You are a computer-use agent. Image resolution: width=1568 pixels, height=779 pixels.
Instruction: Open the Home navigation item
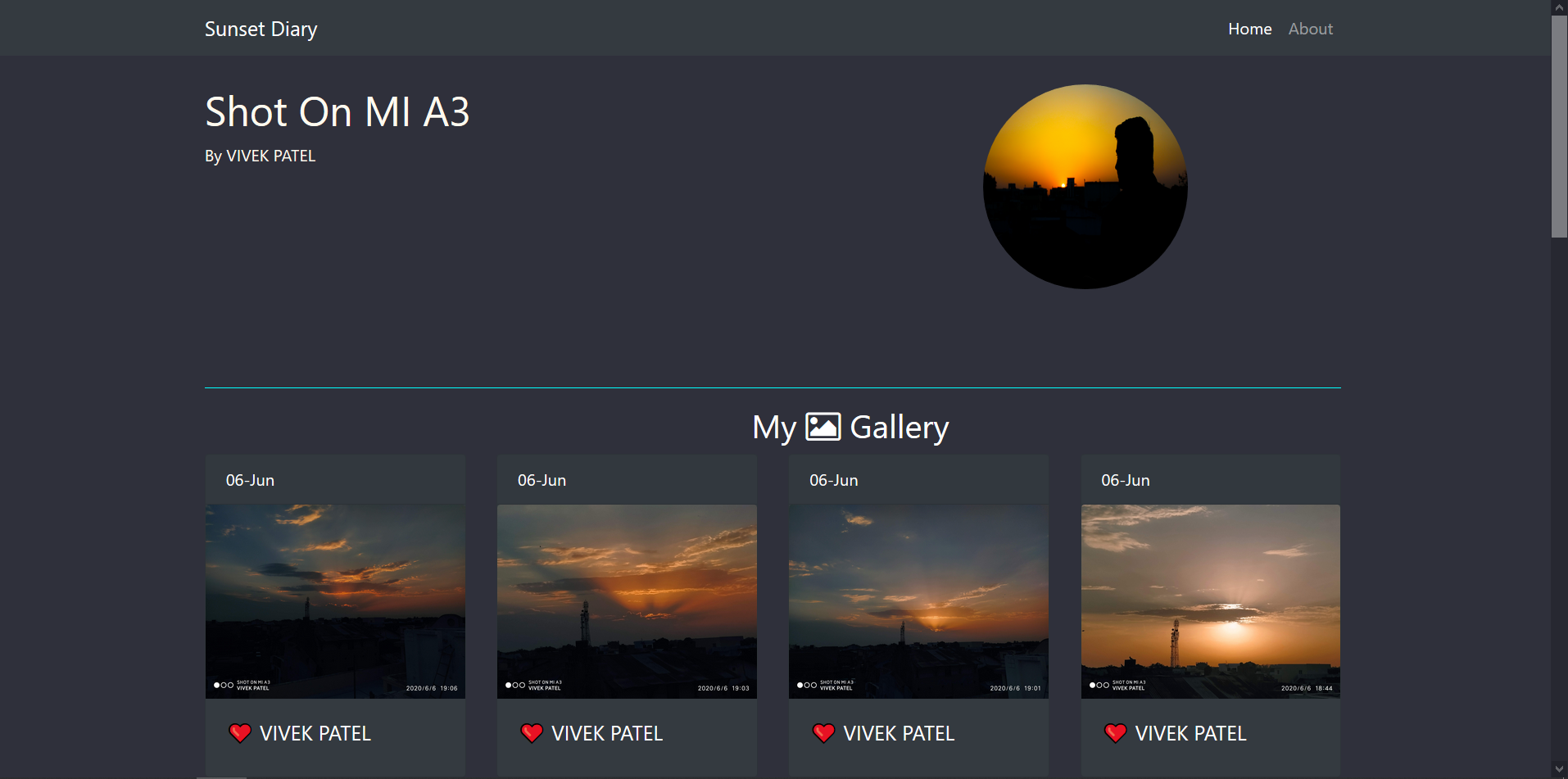(x=1249, y=29)
